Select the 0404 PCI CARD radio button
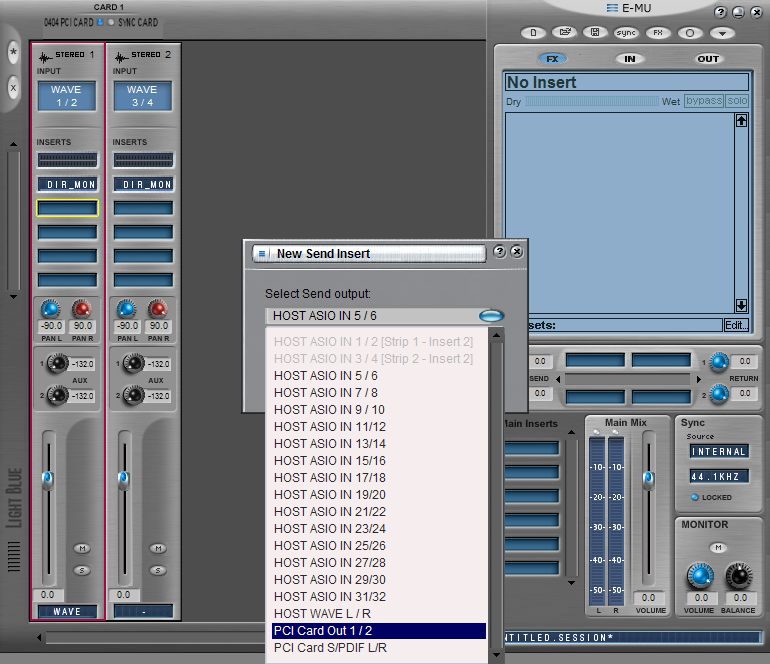The image size is (770, 664). [x=101, y=22]
